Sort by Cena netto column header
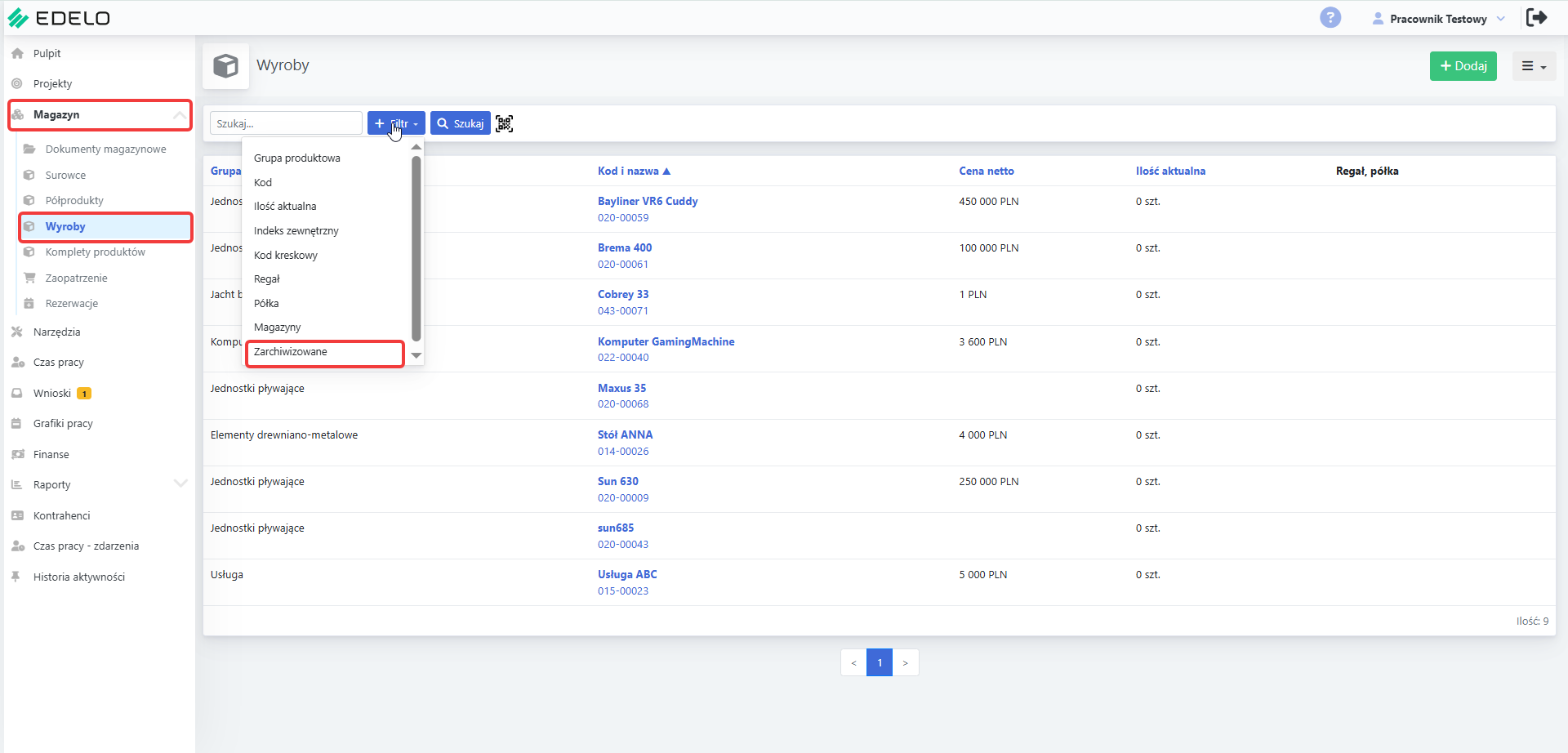Screen dimensions: 1568x753 [987, 171]
